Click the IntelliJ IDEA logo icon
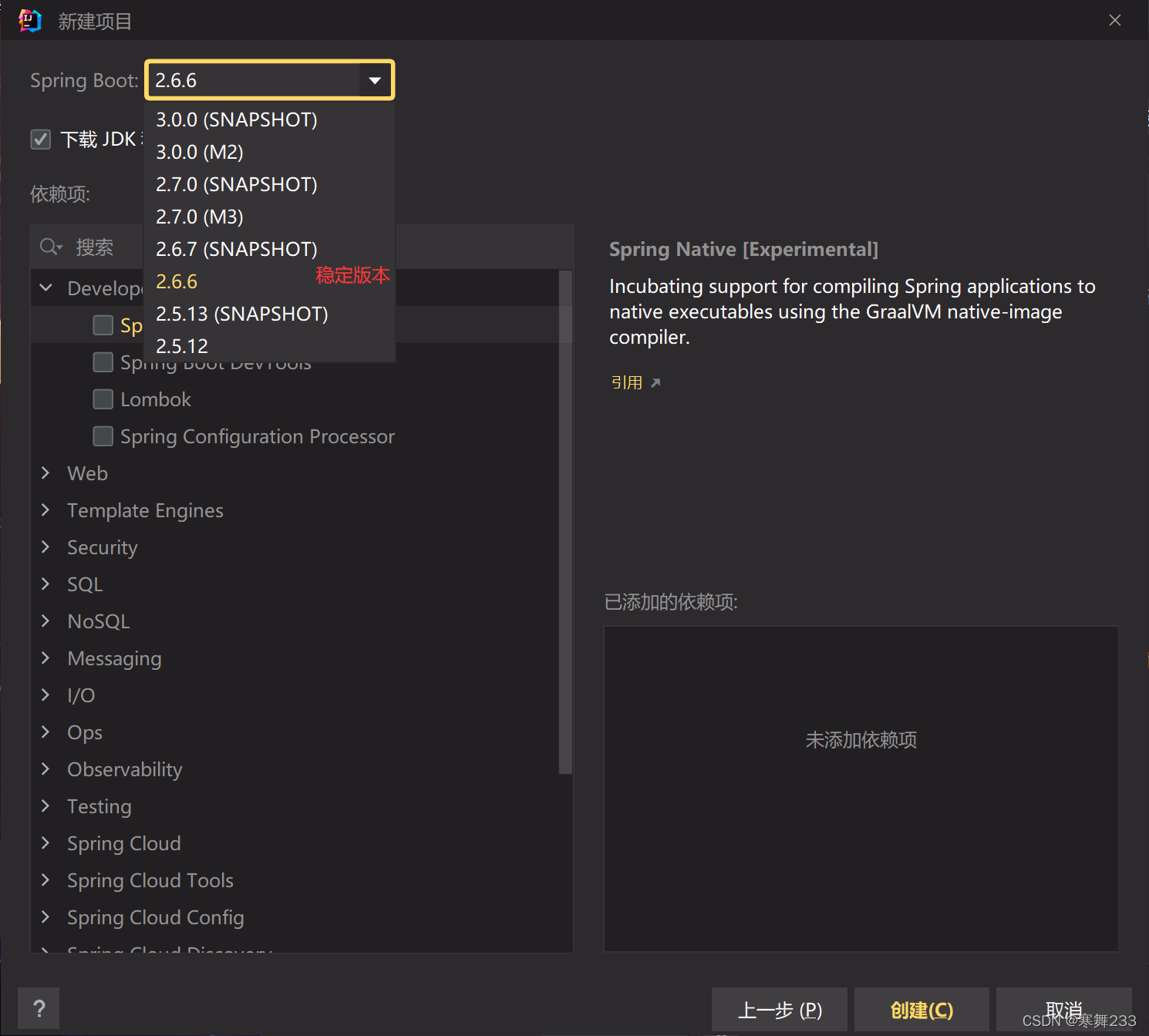The width and height of the screenshot is (1149, 1036). (29, 21)
